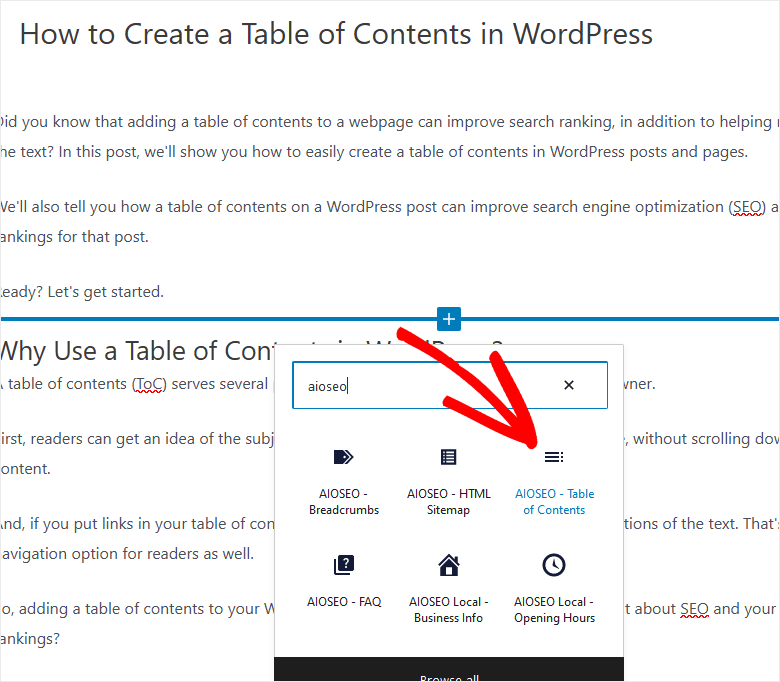The image size is (780, 682).
Task: Open the Browse all blocks button
Action: 449,670
